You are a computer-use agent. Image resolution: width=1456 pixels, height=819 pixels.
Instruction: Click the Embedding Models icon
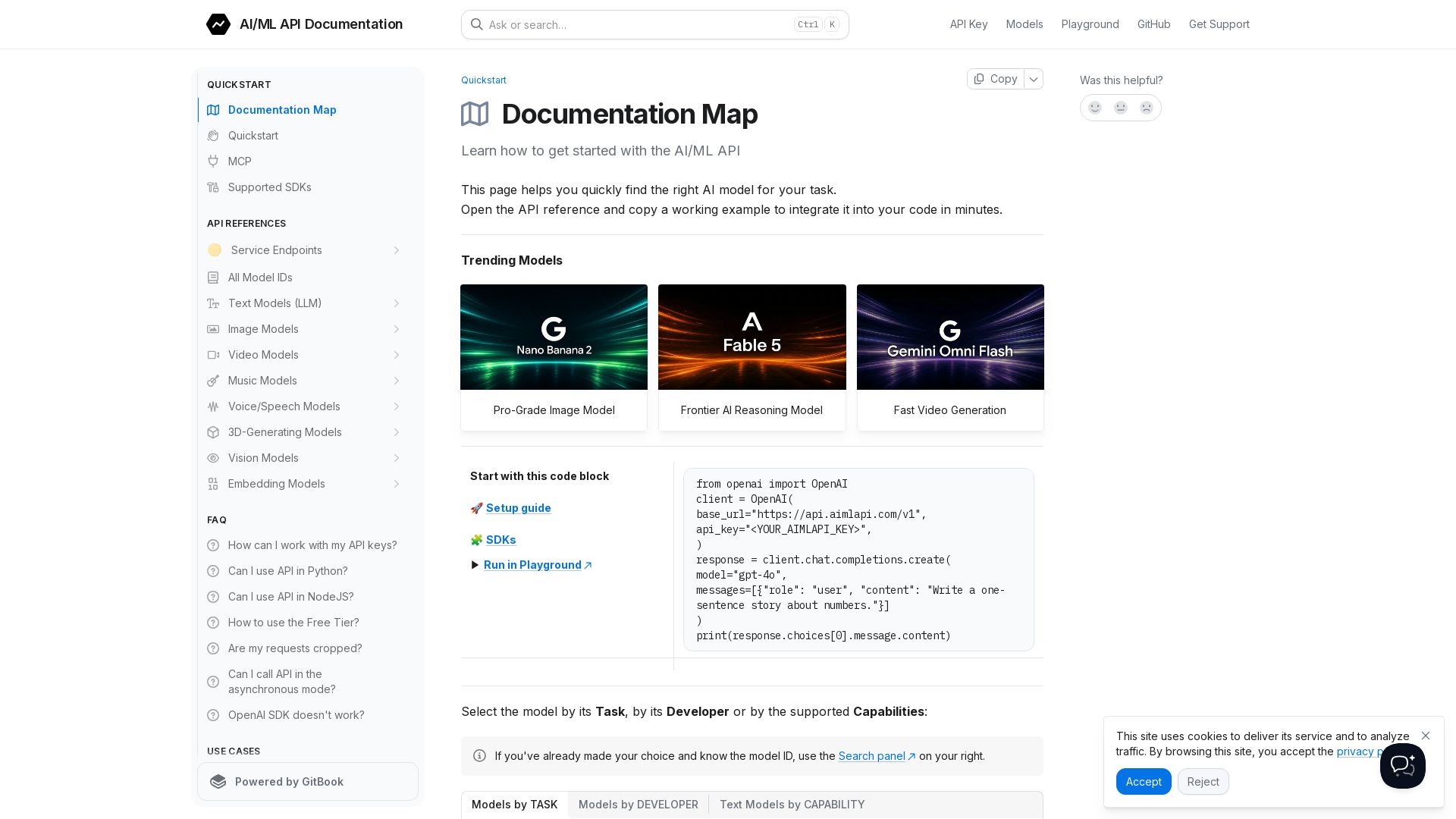pyautogui.click(x=213, y=484)
